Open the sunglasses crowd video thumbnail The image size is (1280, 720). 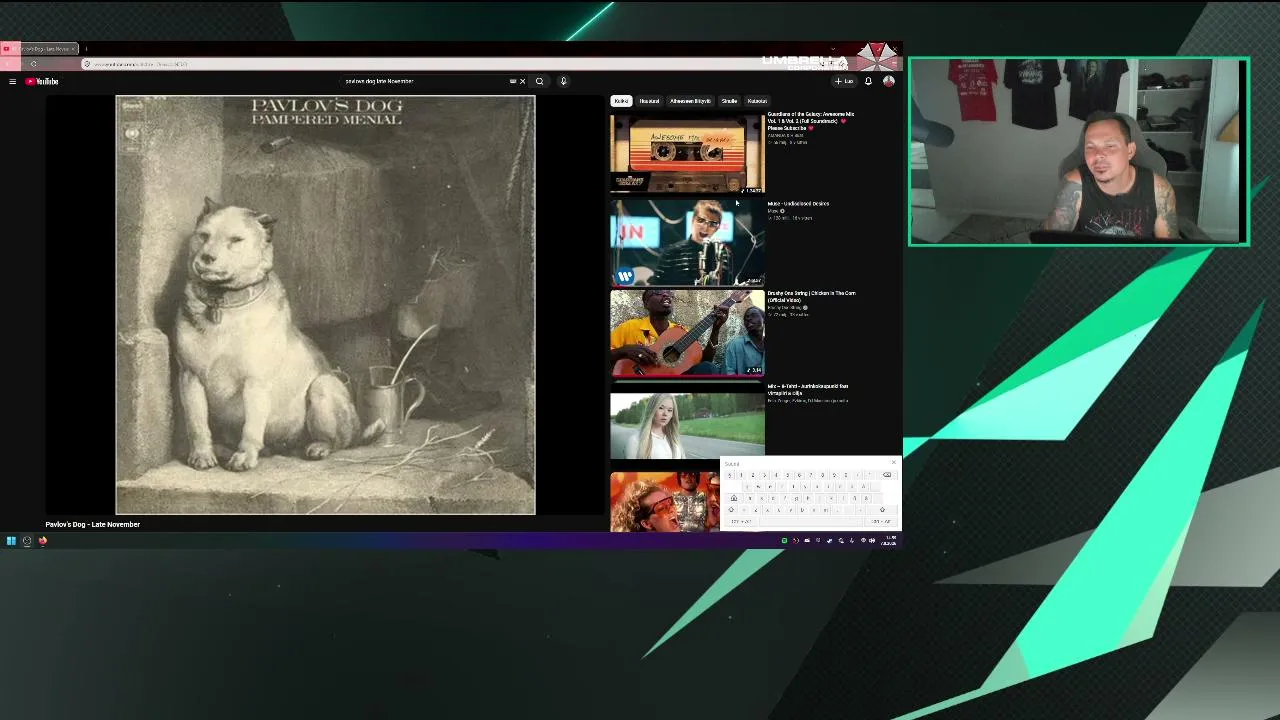pyautogui.click(x=665, y=502)
